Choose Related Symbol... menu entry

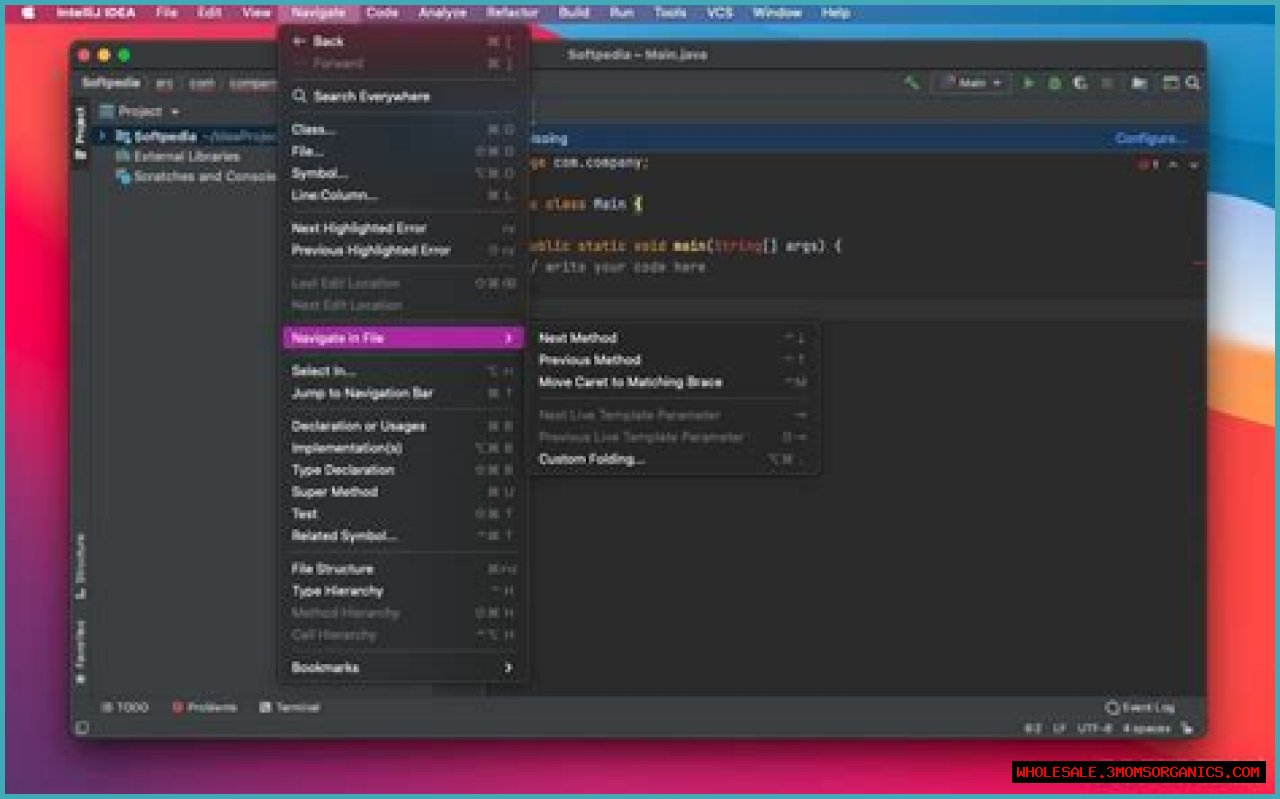click(403, 536)
